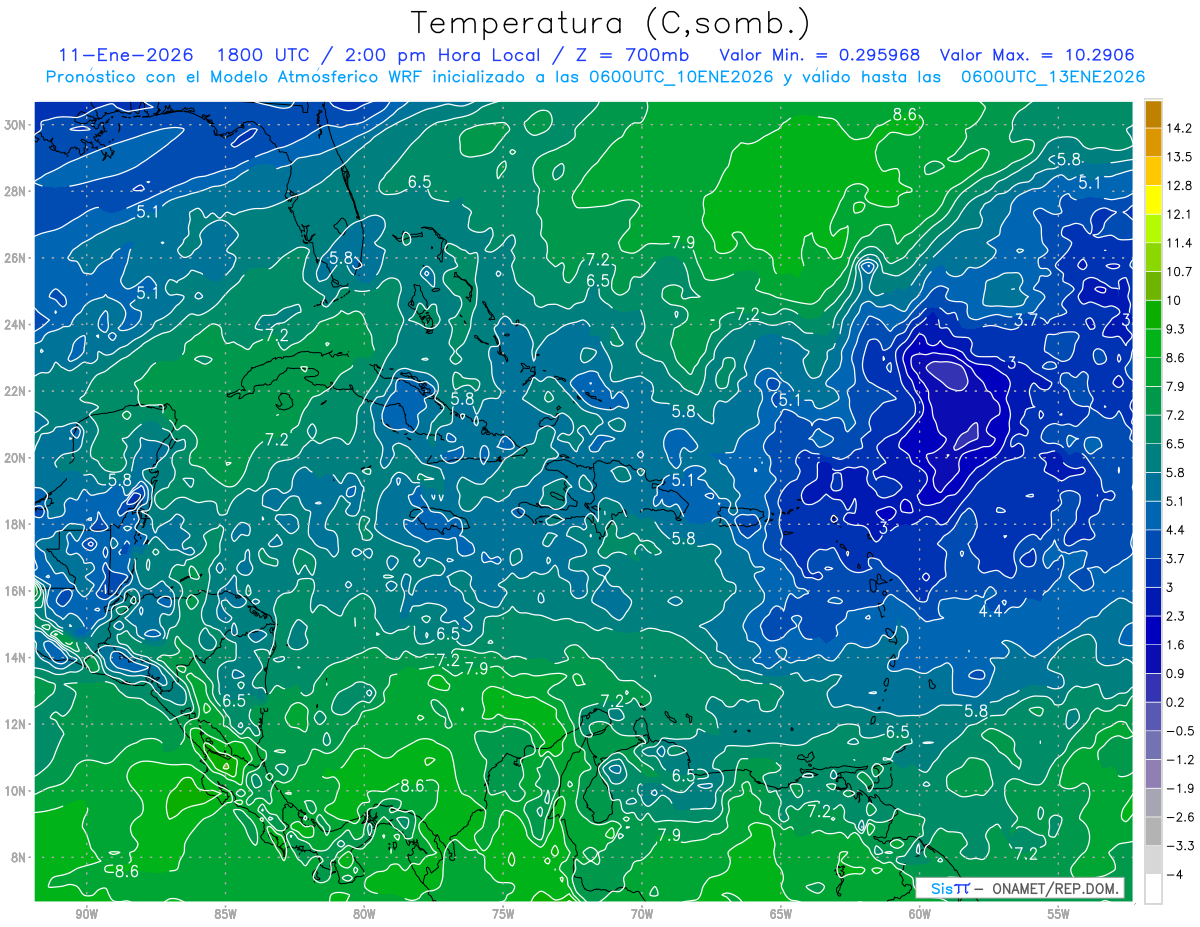Click the colorbar label "12.8"
This screenshot has height=927, width=1200.
(1179, 185)
